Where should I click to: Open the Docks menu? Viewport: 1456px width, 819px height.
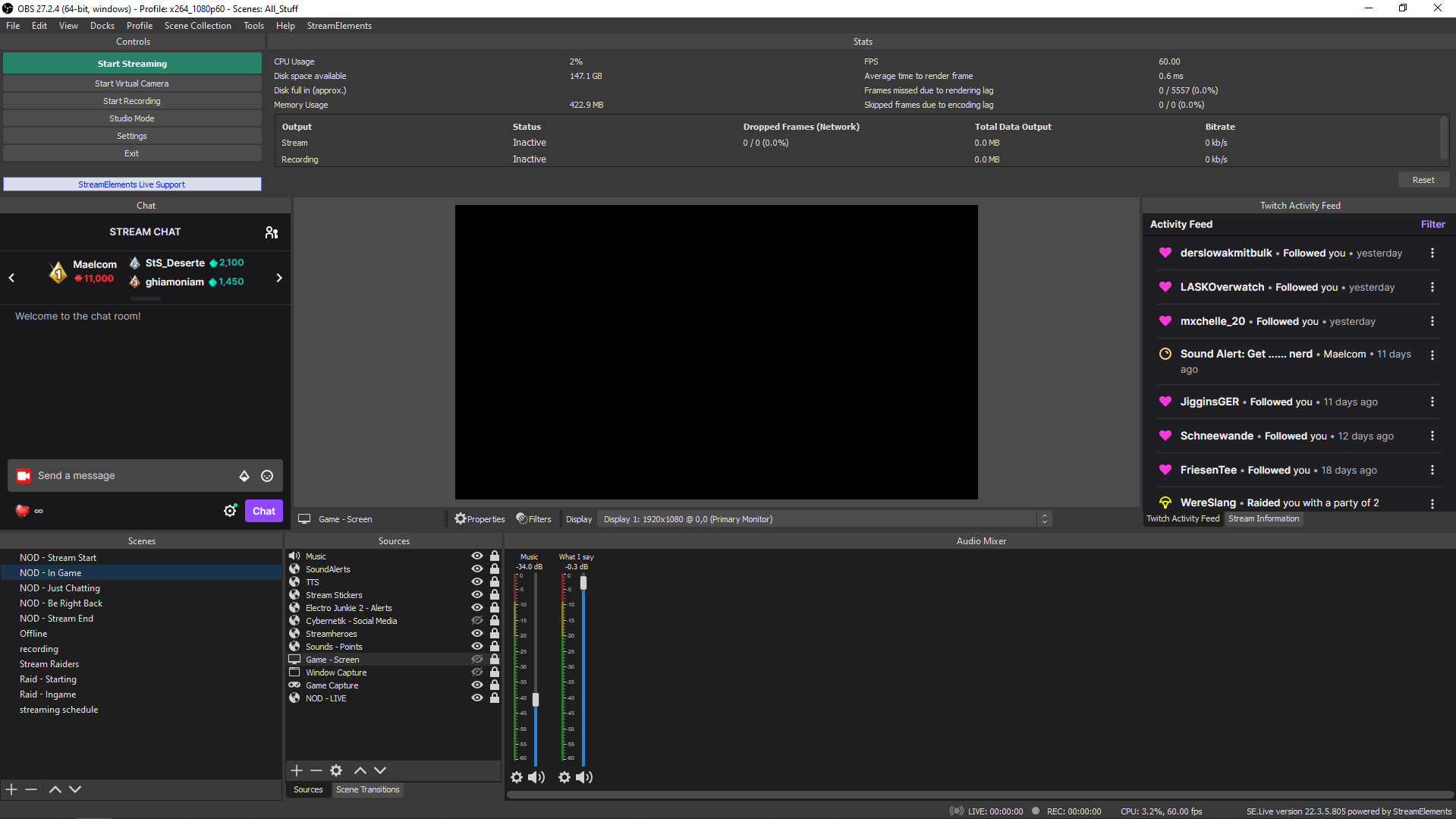tap(102, 25)
